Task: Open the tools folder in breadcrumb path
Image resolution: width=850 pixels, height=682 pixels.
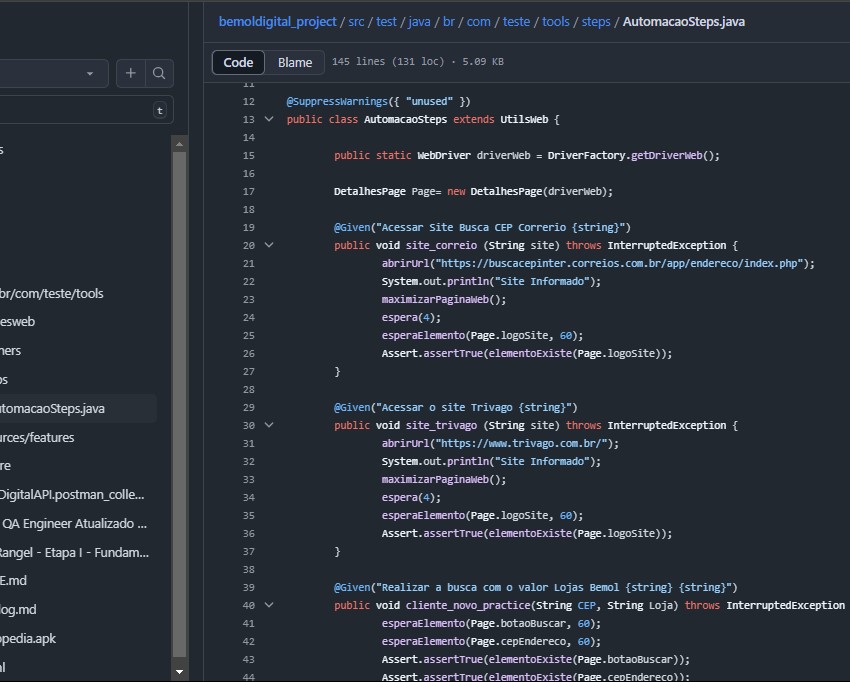Action: [x=555, y=21]
